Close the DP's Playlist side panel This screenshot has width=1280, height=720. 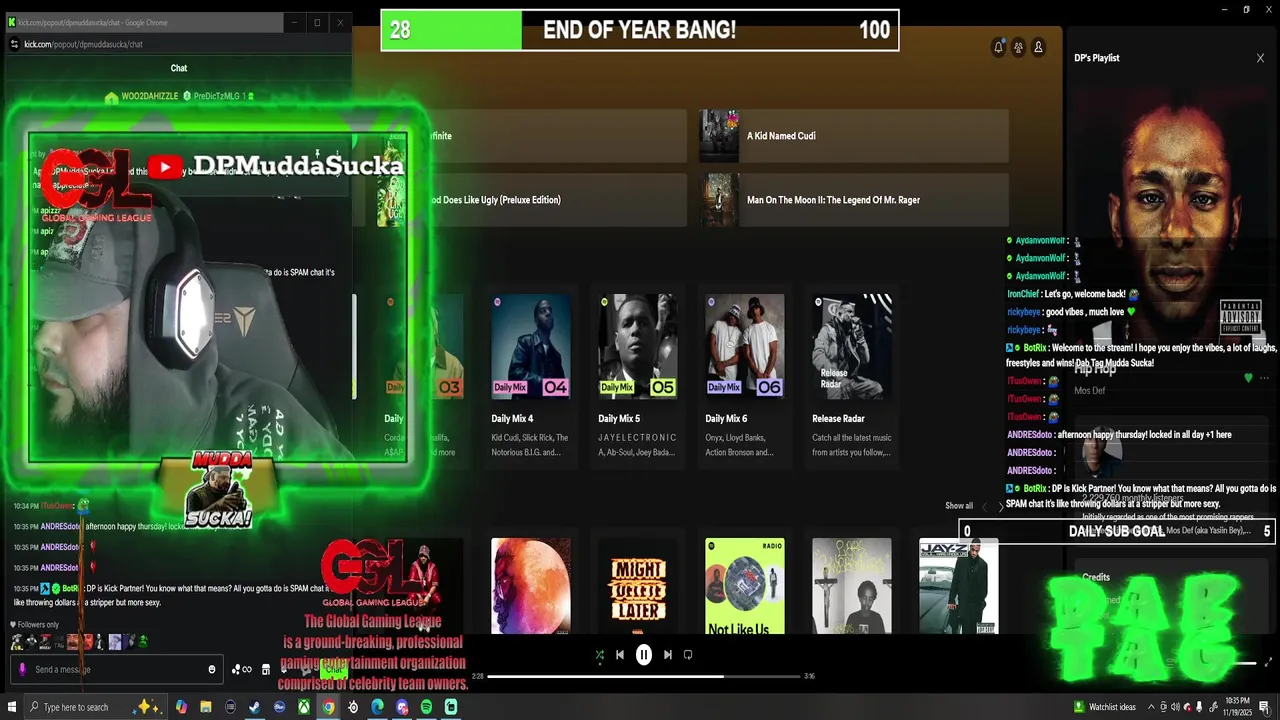click(x=1260, y=58)
